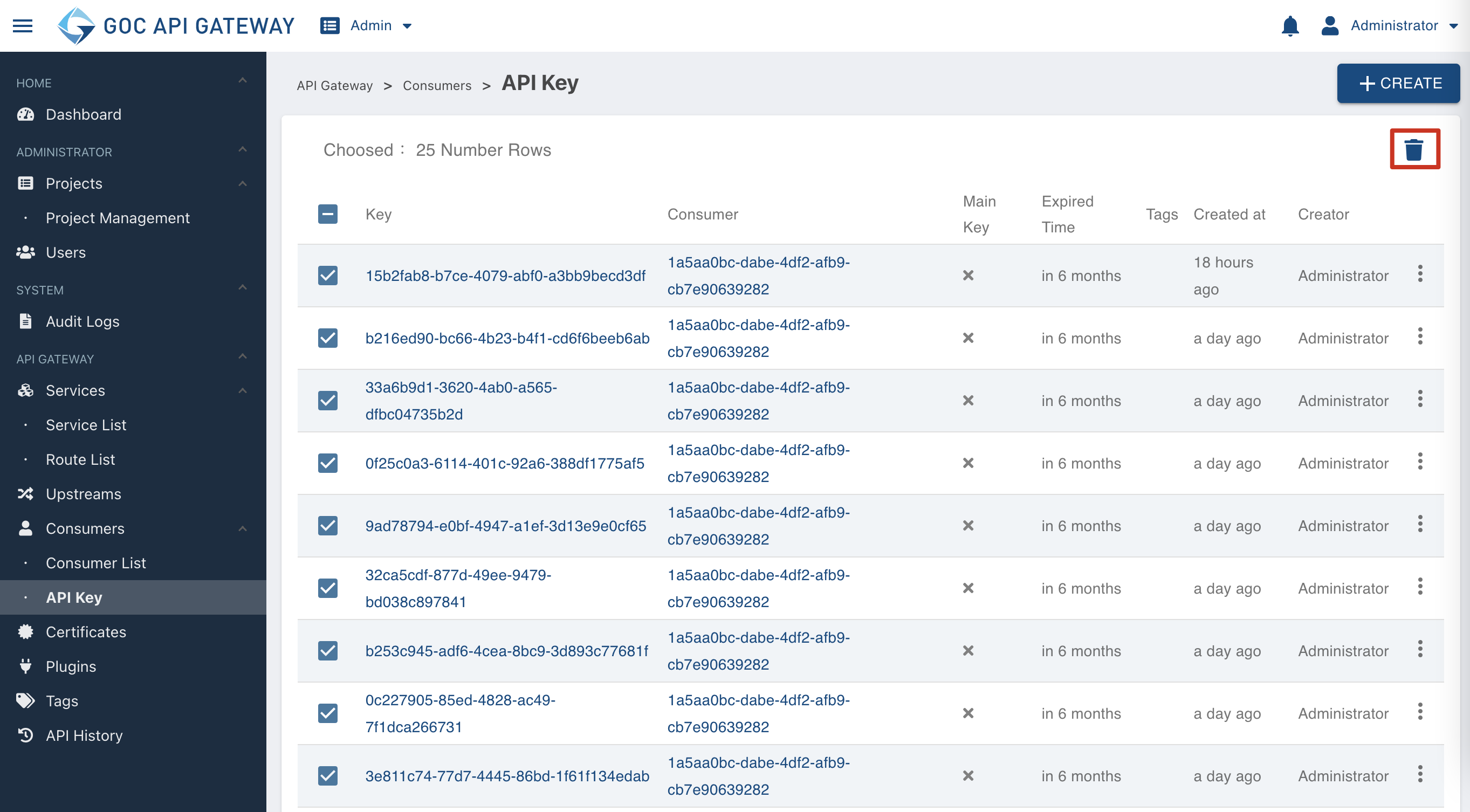Go to Consumers breadcrumb
The height and width of the screenshot is (812, 1470).
click(x=437, y=86)
